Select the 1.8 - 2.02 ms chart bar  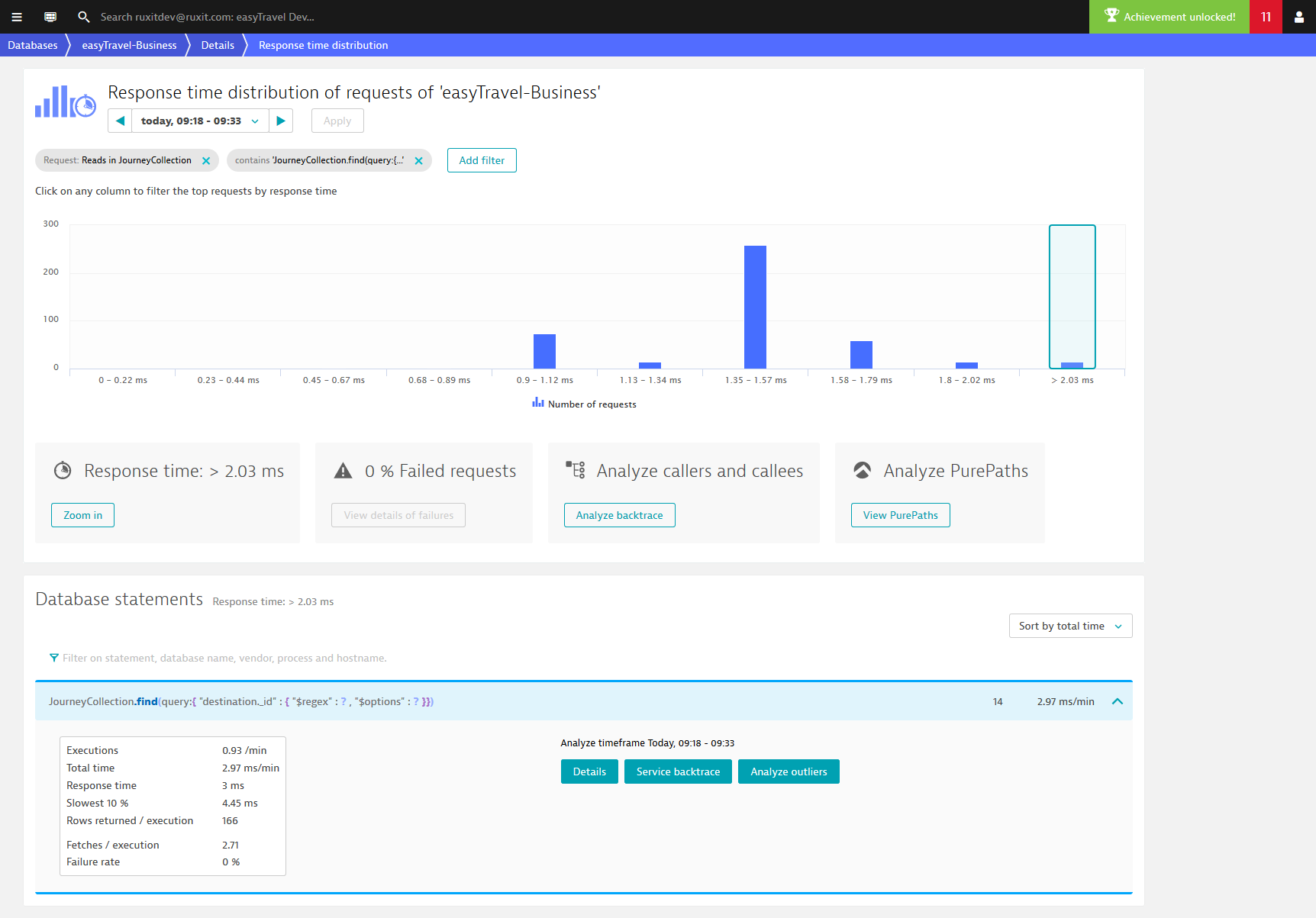coord(966,366)
